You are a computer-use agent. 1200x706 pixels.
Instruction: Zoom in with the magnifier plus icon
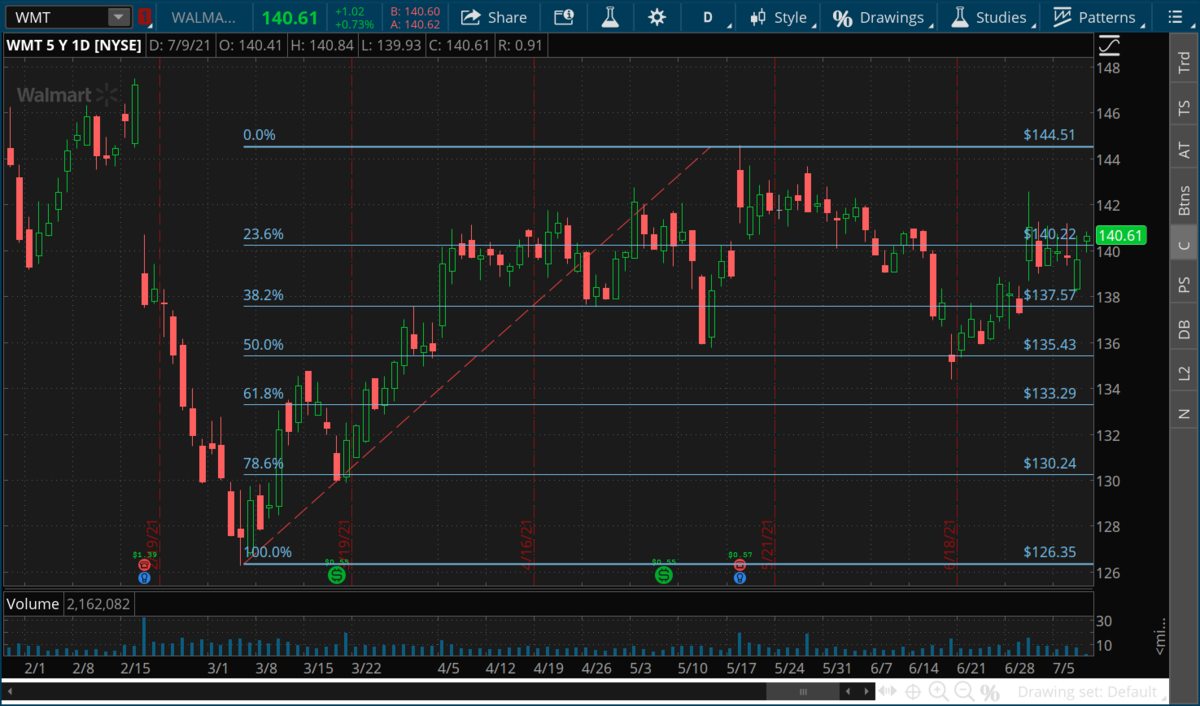coord(938,692)
